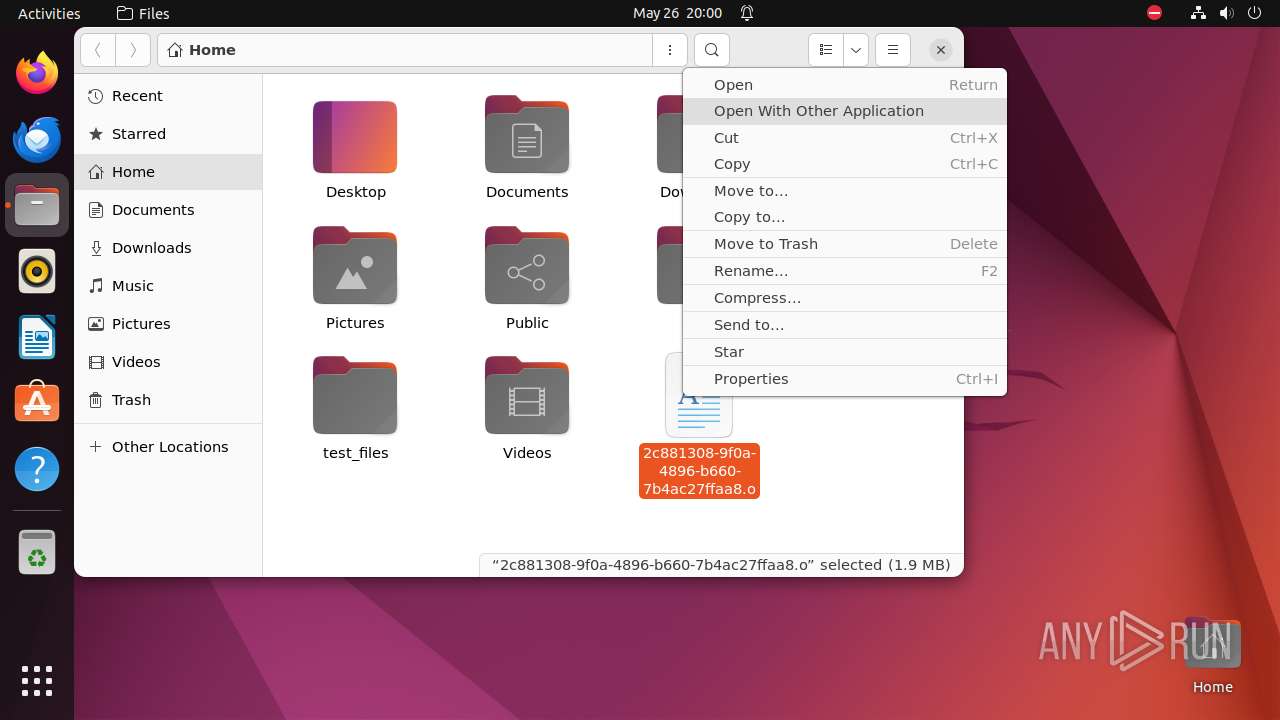Open Music in the sidebar

tap(168, 286)
